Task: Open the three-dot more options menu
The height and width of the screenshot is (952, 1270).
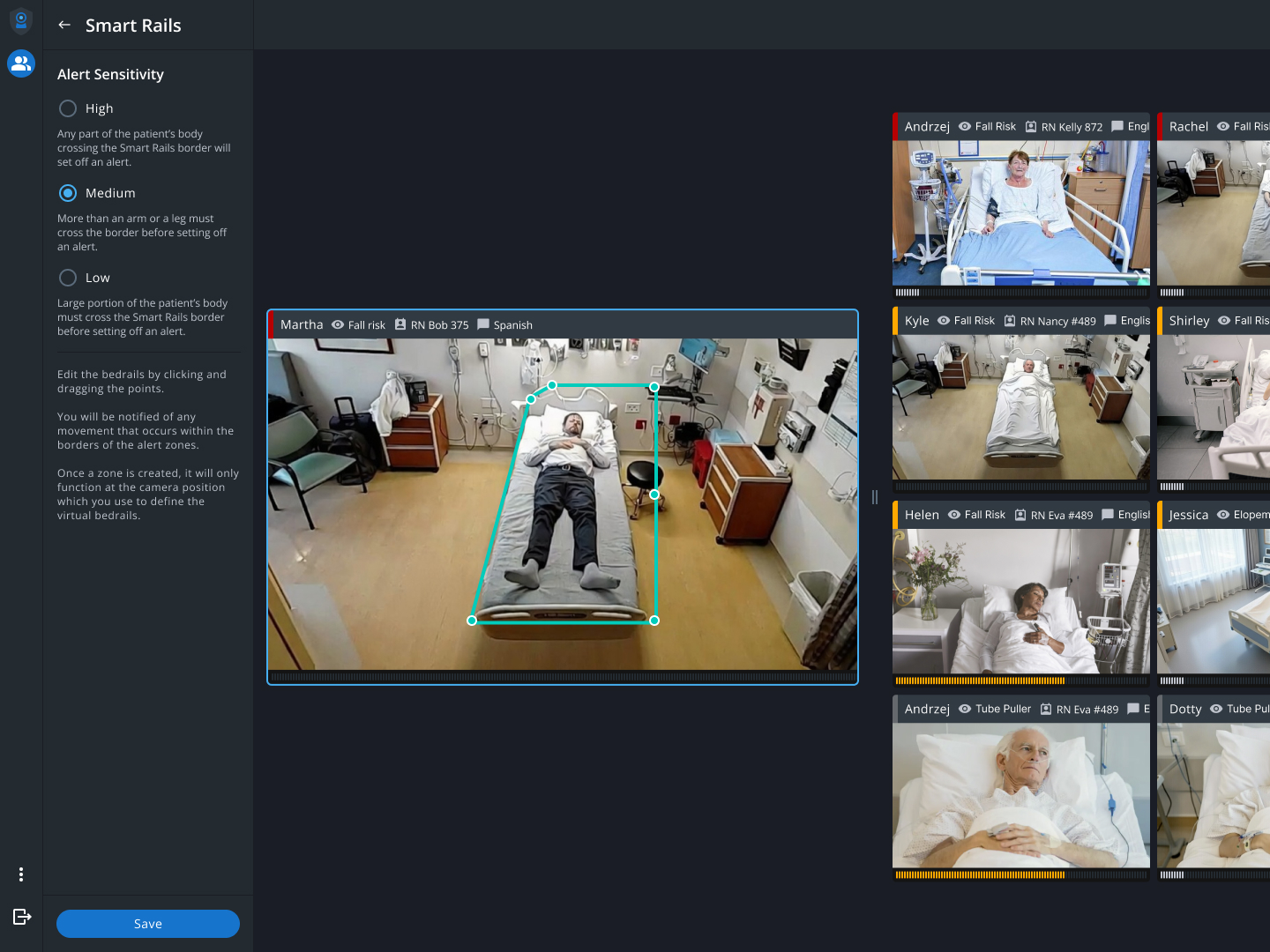Action: (21, 874)
